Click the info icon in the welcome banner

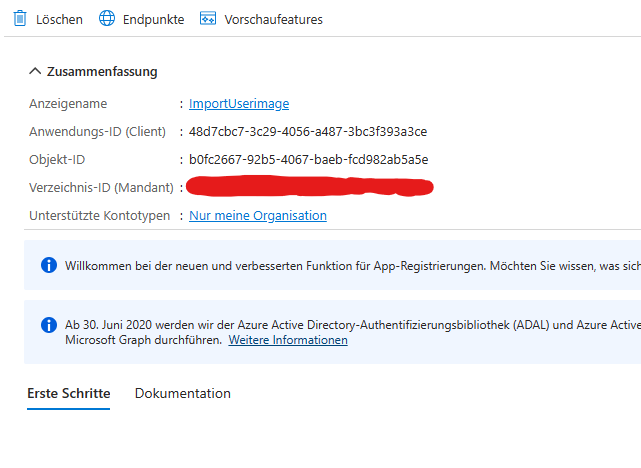coord(48,265)
